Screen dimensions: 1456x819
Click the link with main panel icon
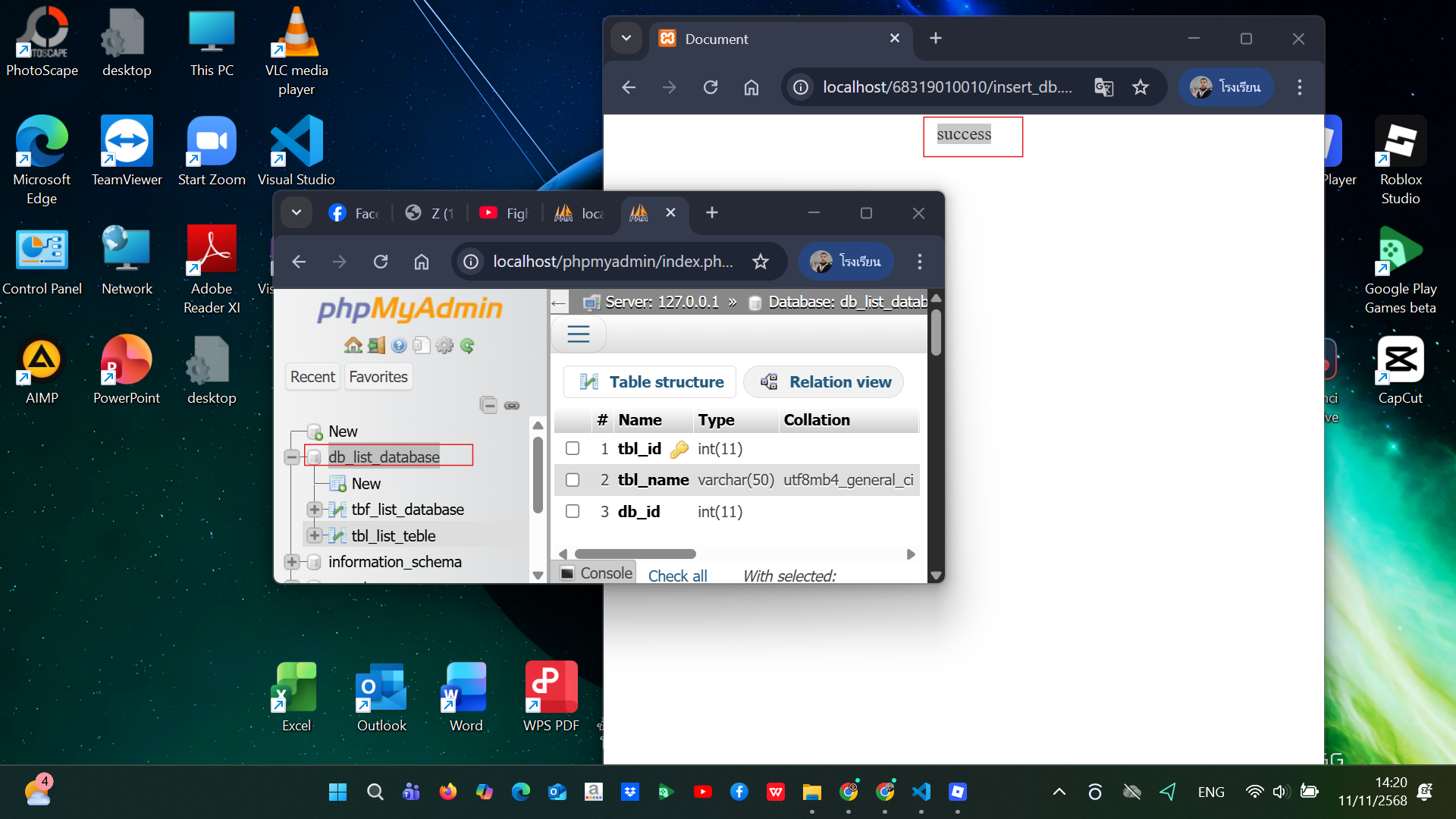click(x=512, y=405)
